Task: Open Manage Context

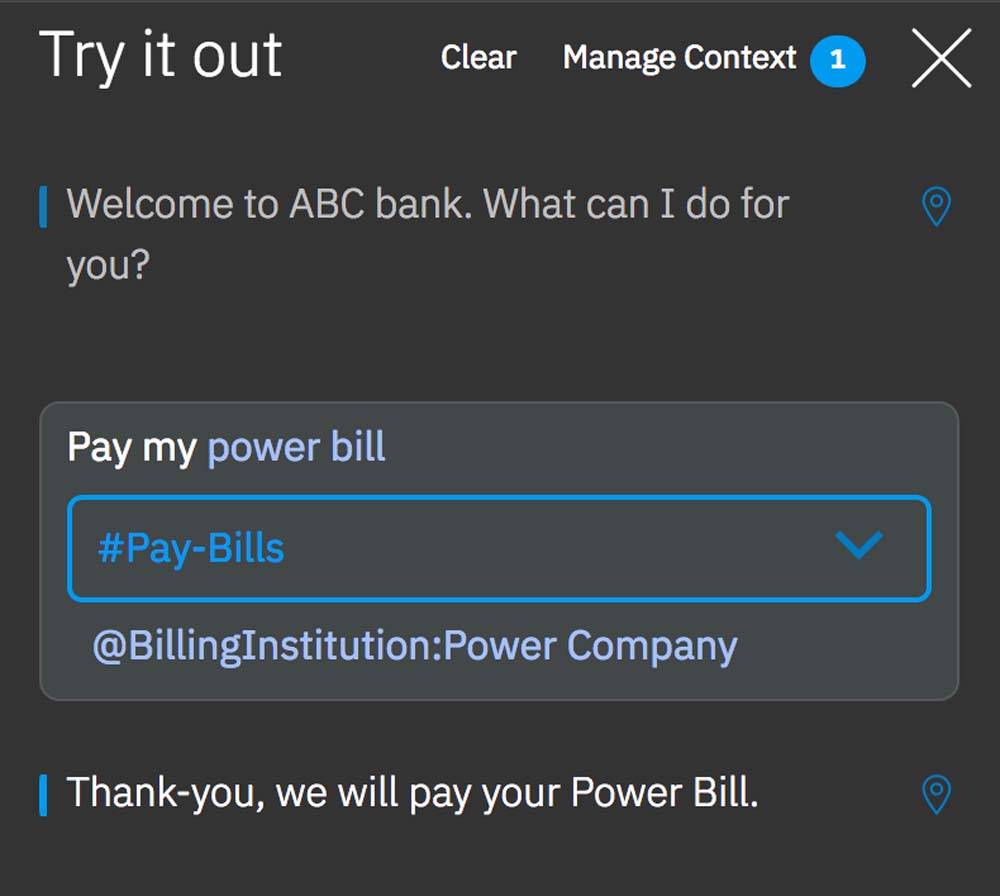Action: (x=679, y=58)
